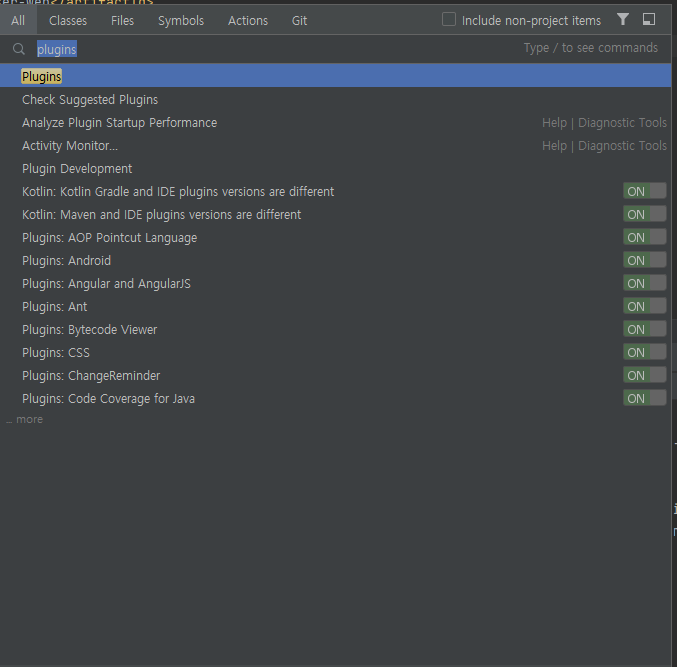The width and height of the screenshot is (677, 667).
Task: Select Plugins: Code Coverage for Java row text
Action: (108, 398)
